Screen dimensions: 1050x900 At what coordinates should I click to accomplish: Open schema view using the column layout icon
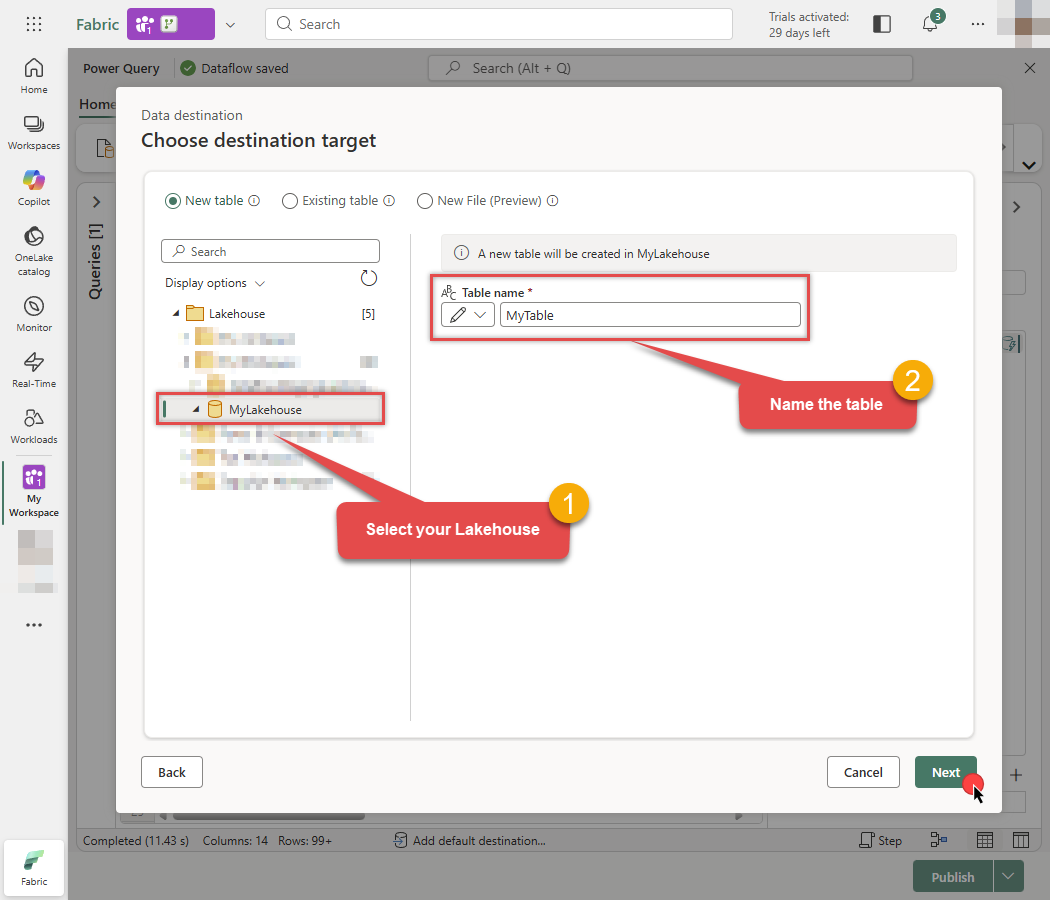tap(1020, 840)
